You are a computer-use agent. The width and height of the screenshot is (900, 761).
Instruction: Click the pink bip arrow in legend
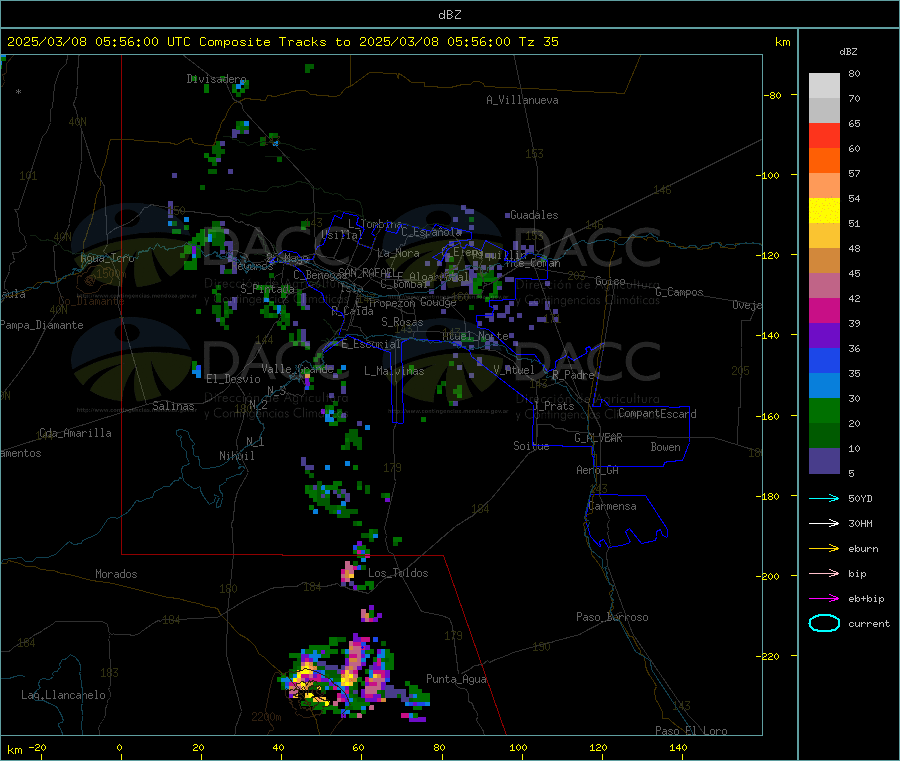(x=824, y=573)
